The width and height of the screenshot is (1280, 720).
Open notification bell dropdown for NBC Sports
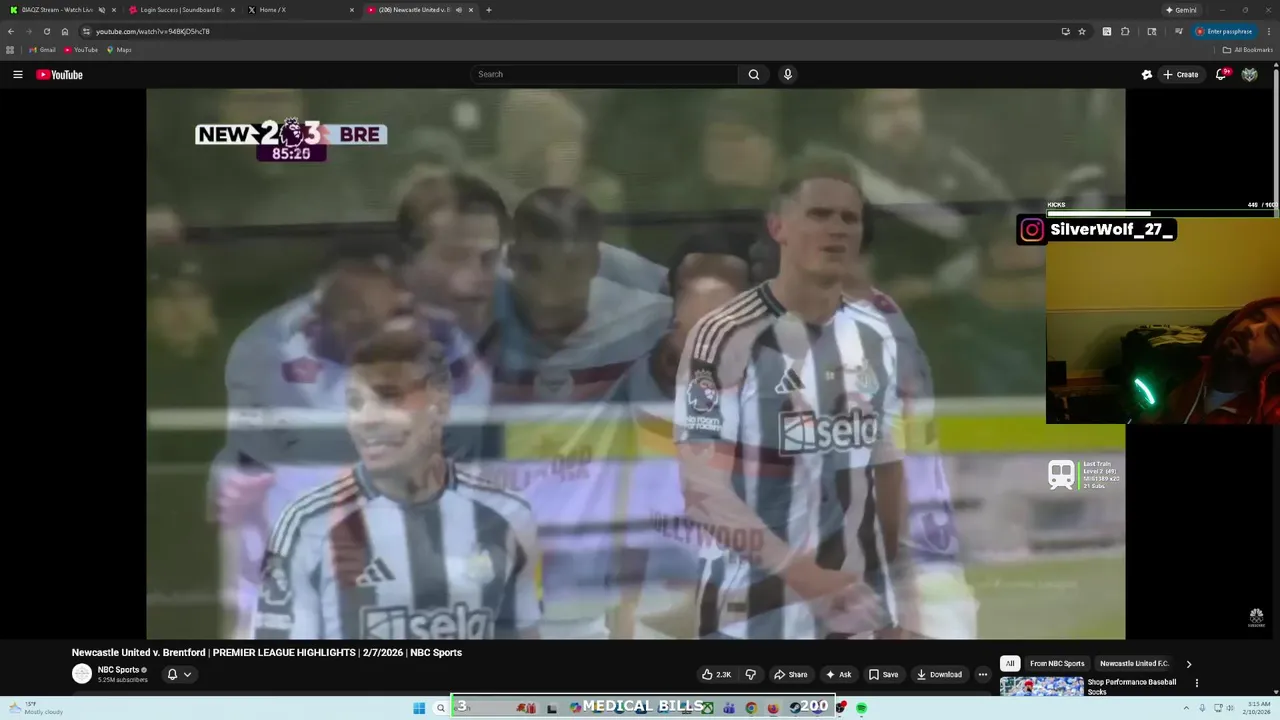point(178,674)
